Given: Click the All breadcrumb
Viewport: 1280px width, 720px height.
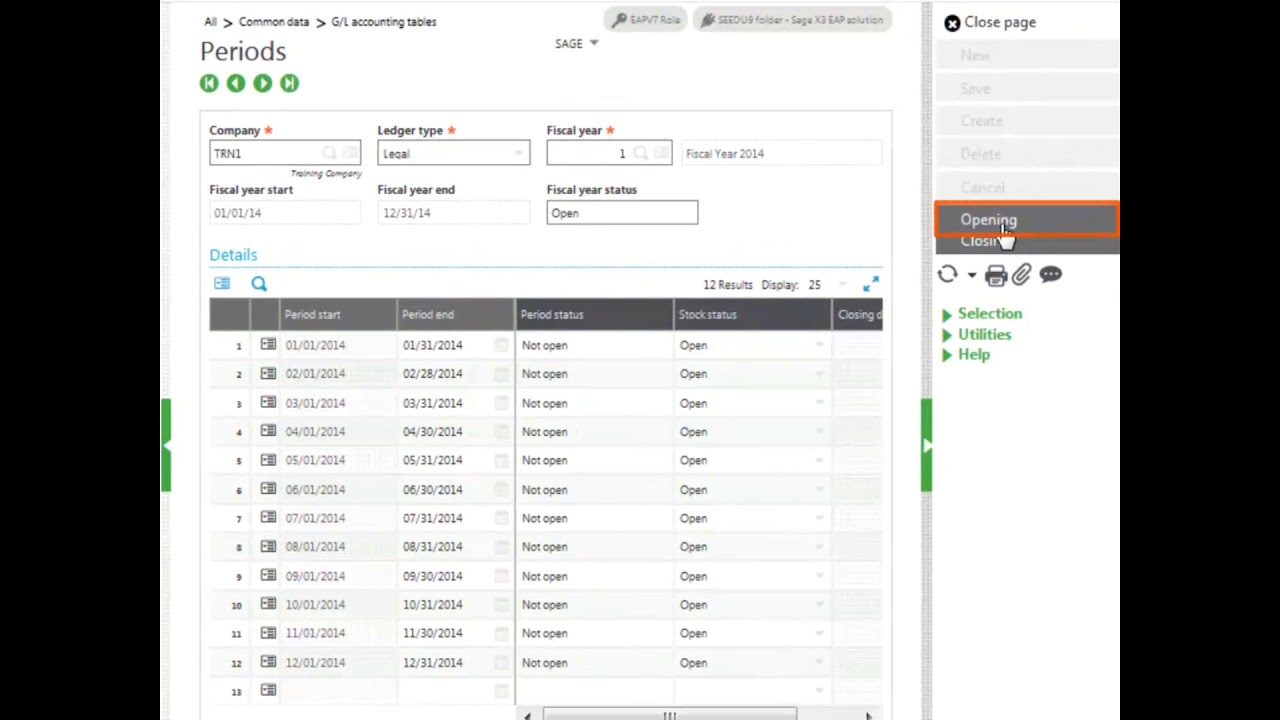Looking at the screenshot, I should [x=210, y=22].
